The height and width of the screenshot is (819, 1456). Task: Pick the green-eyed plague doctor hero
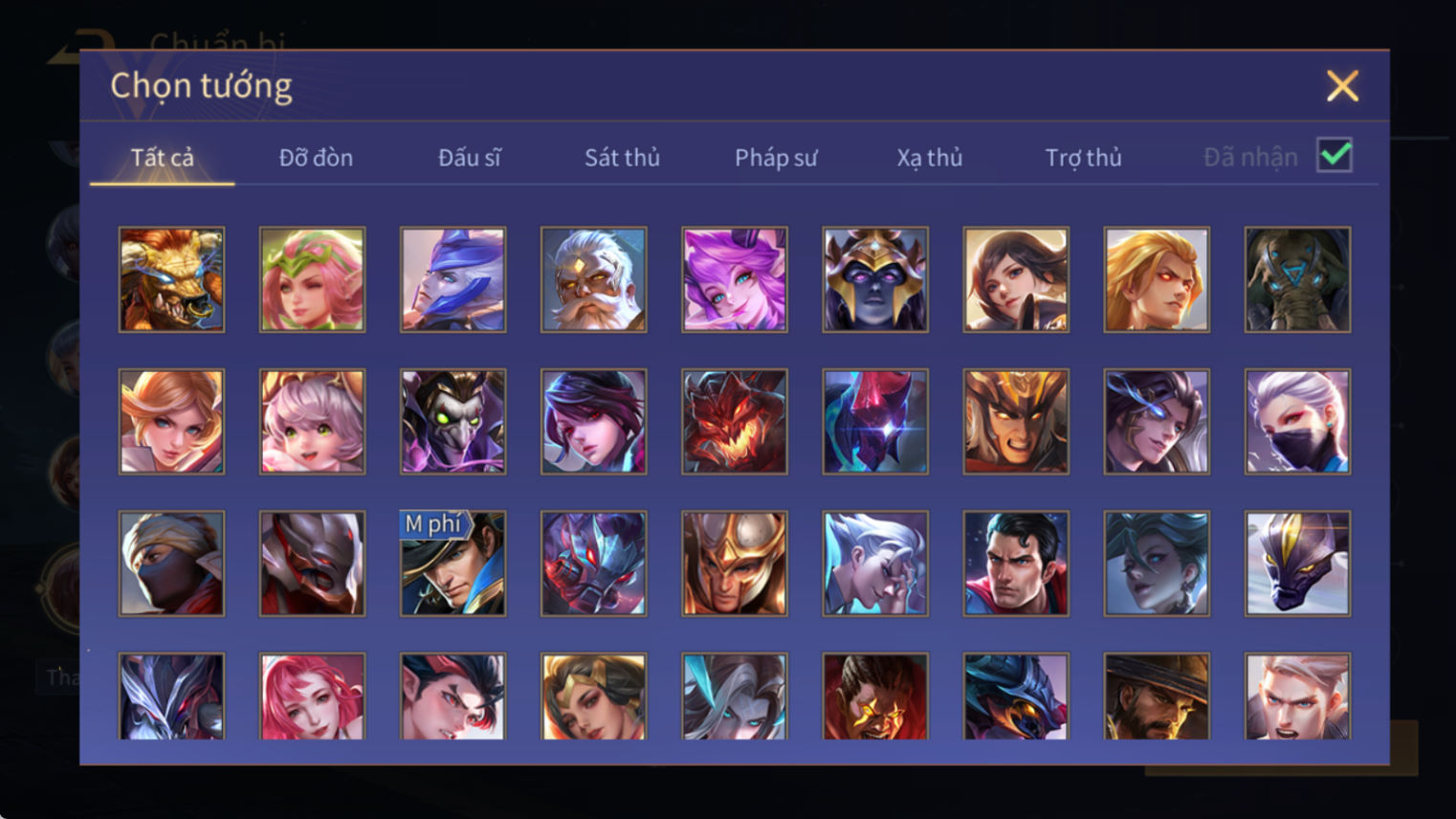click(x=452, y=422)
